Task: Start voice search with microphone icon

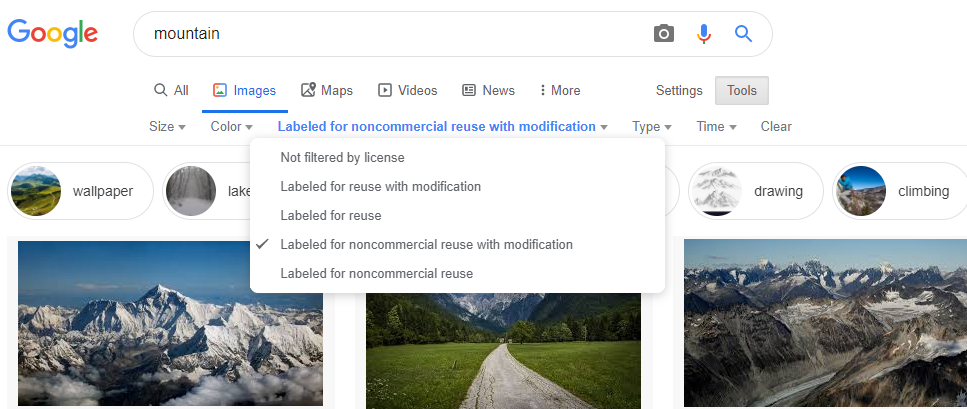Action: point(704,34)
